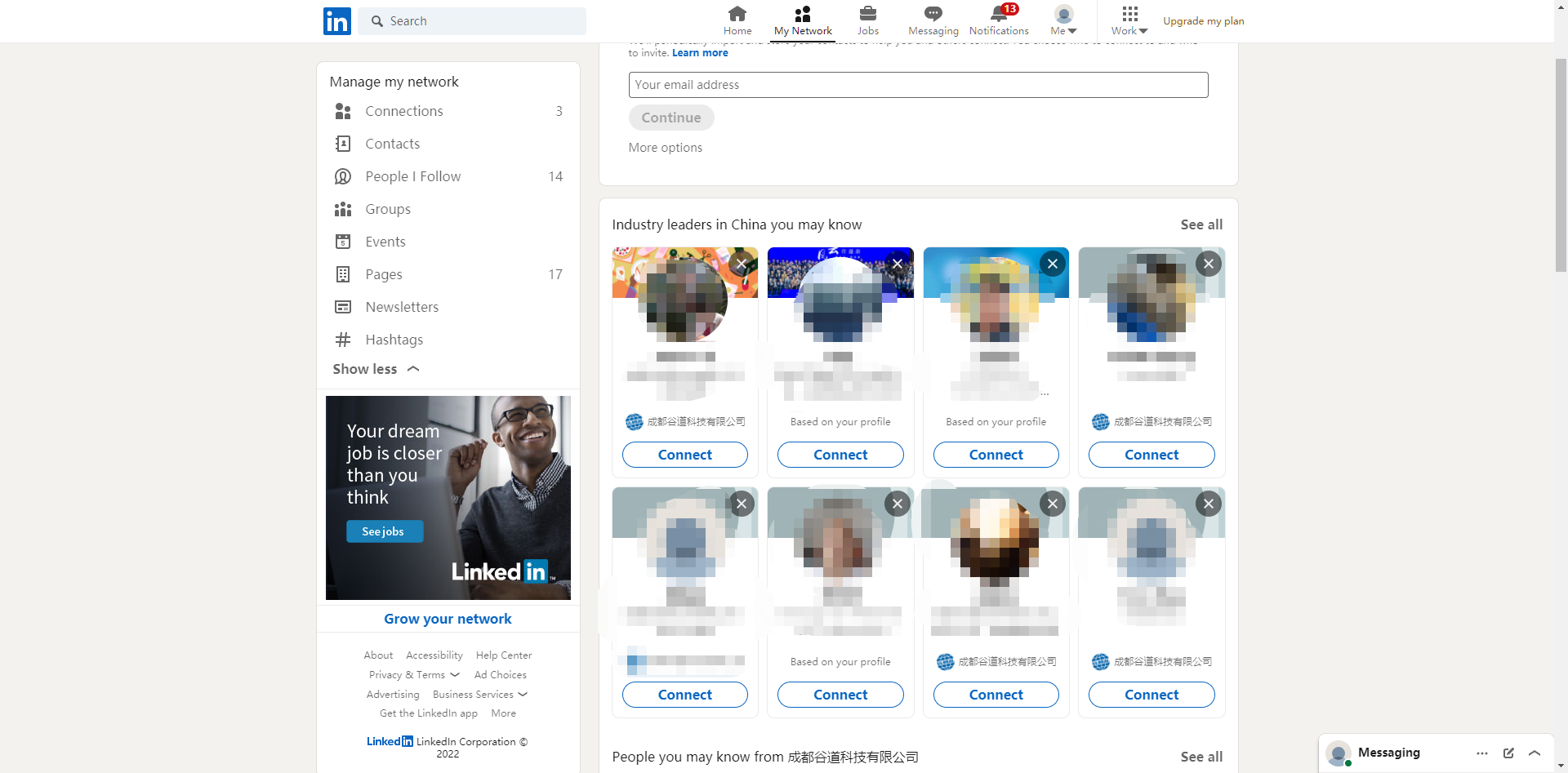Collapse sidebar with Show less
Screen dimensions: 1568x773
tap(376, 369)
